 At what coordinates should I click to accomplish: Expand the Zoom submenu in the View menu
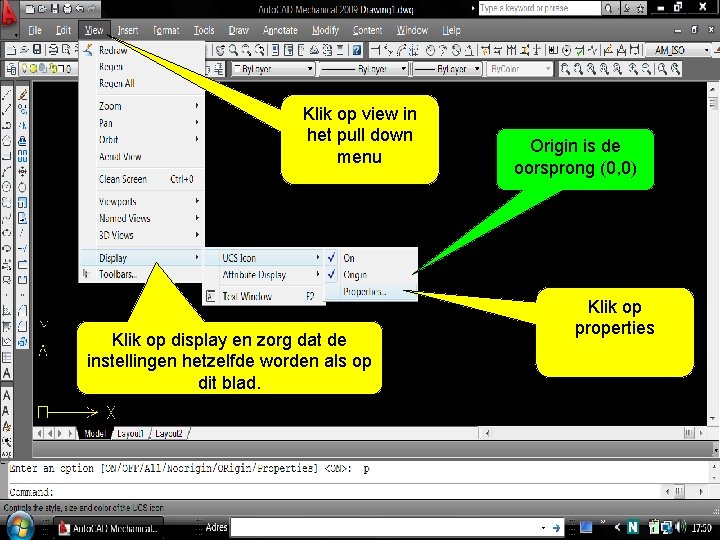point(142,106)
